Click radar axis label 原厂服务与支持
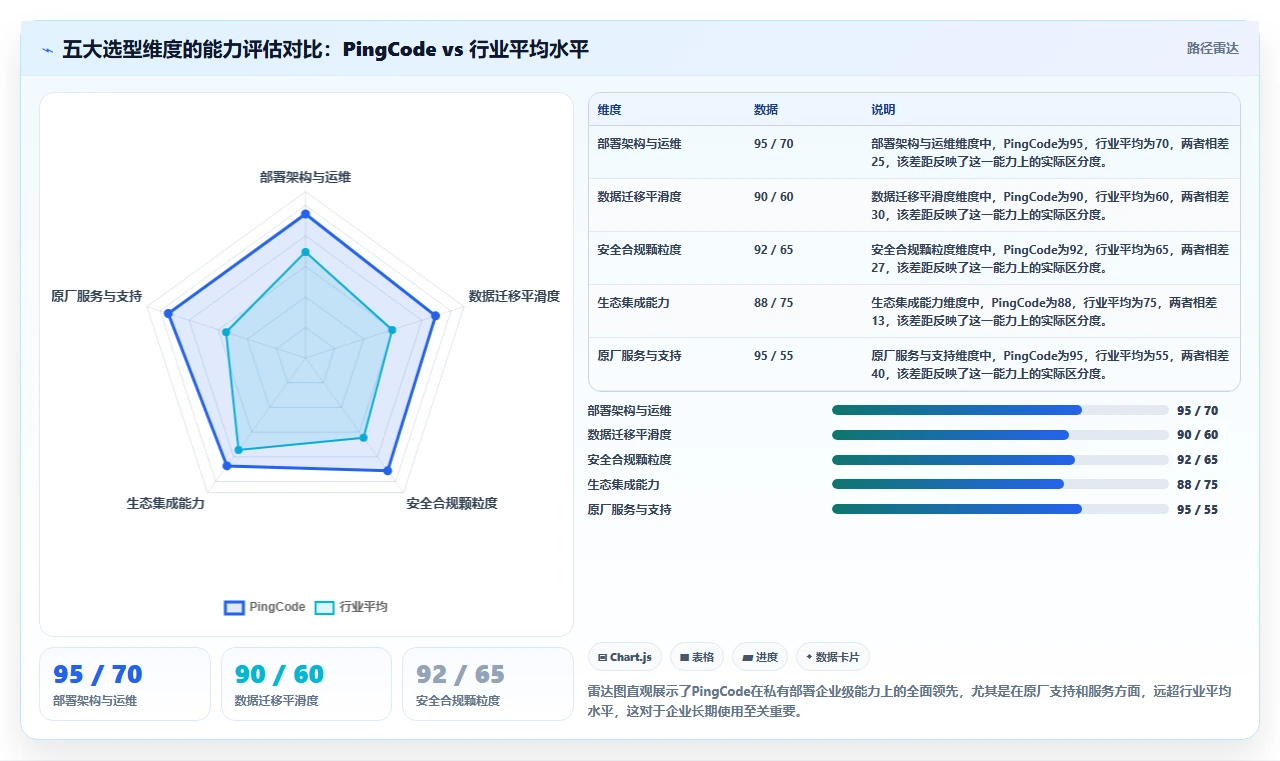 [x=97, y=296]
